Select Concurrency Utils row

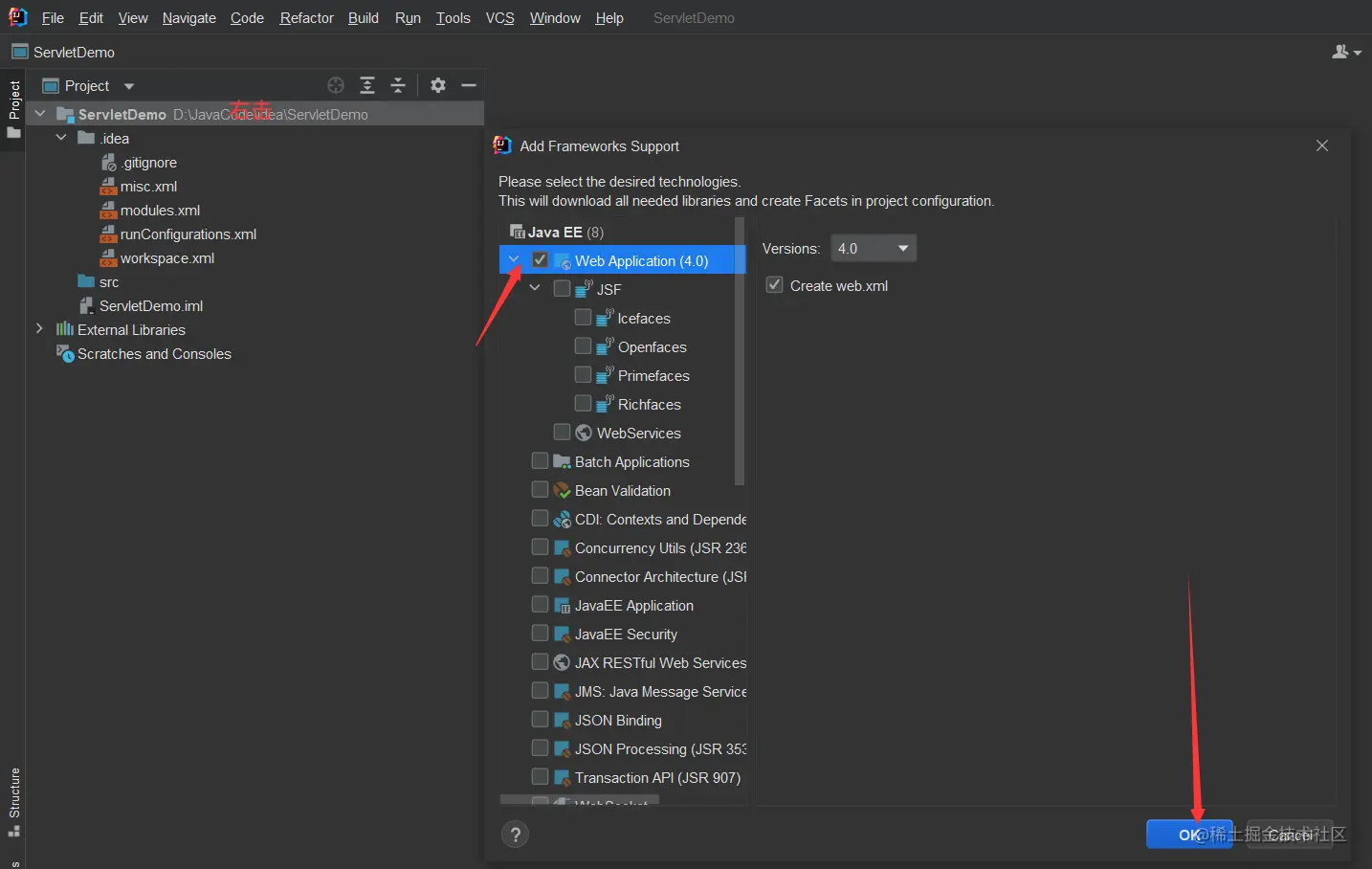660,547
